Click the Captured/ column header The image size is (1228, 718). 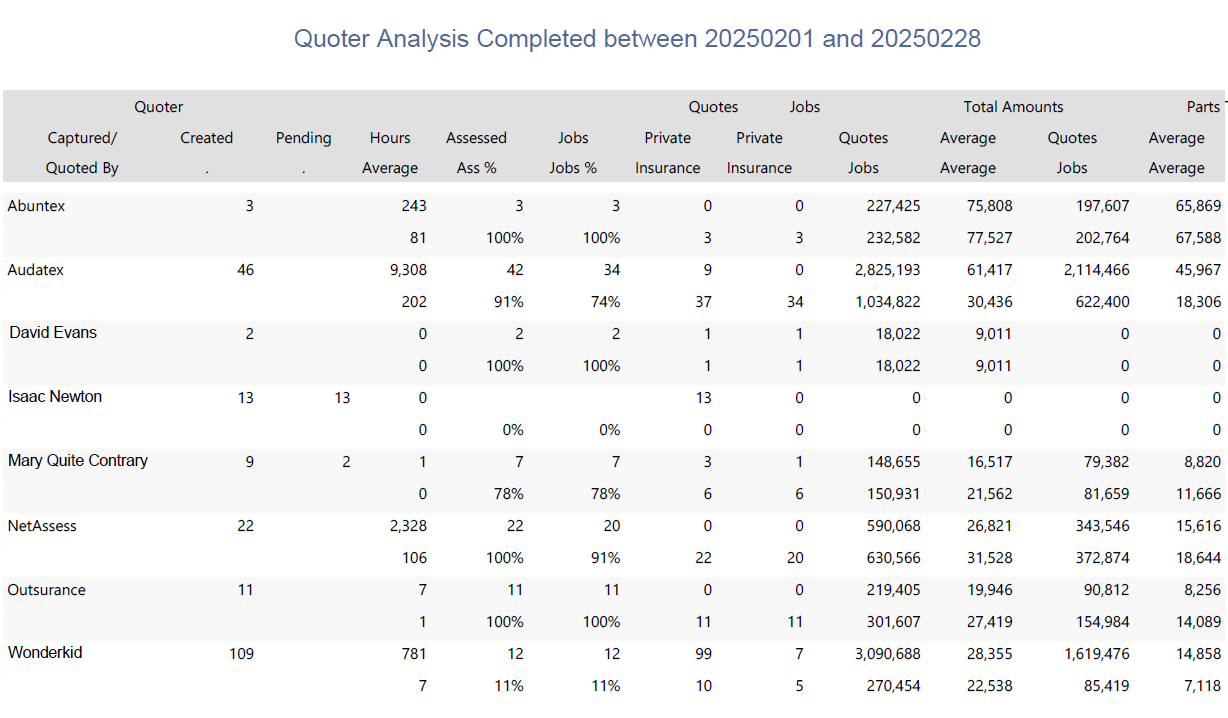click(x=82, y=138)
